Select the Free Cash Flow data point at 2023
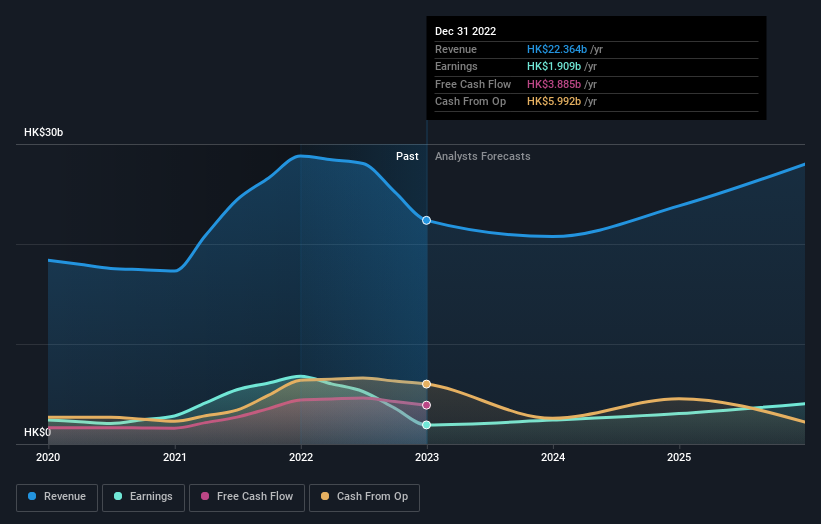Screen dimensions: 821x524 [427, 405]
